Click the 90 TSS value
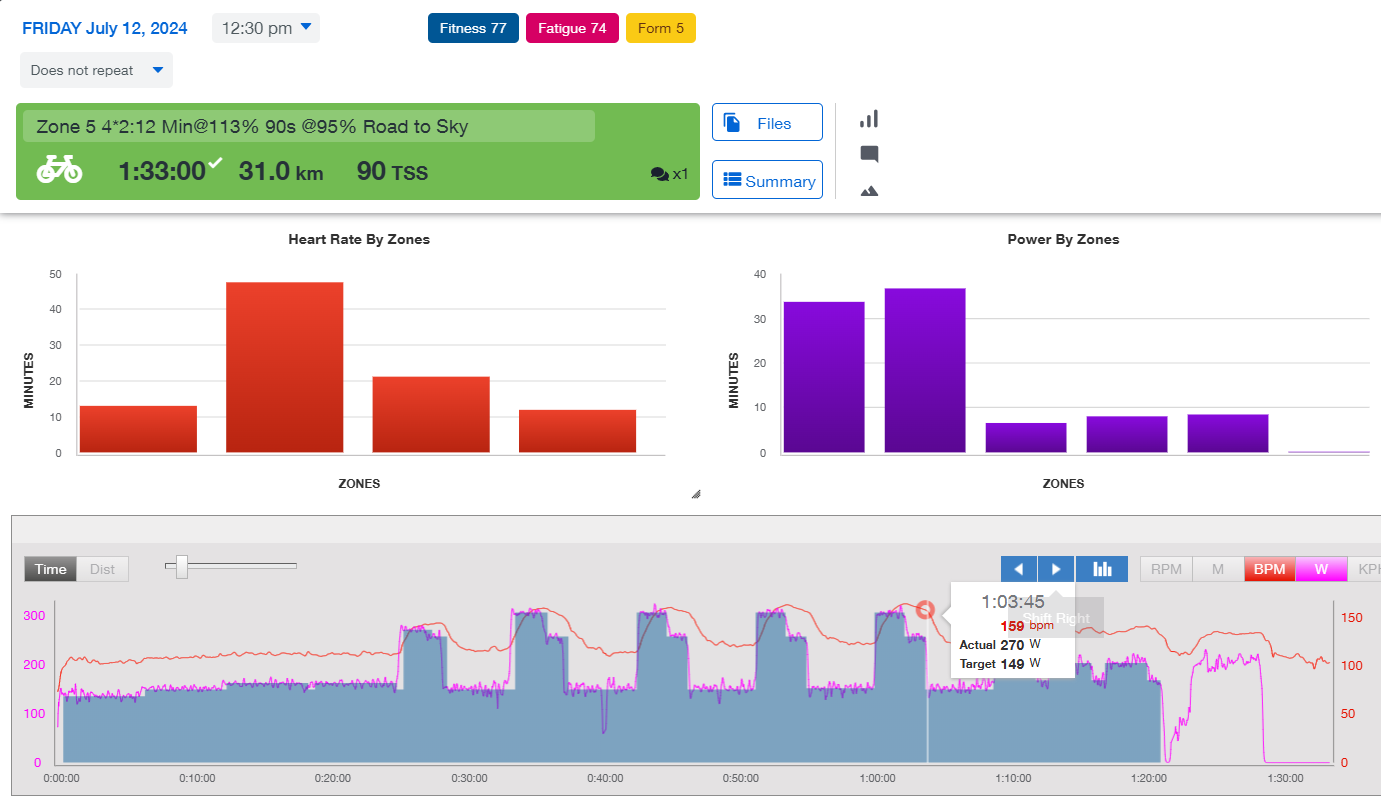The width and height of the screenshot is (1381, 802). click(392, 171)
